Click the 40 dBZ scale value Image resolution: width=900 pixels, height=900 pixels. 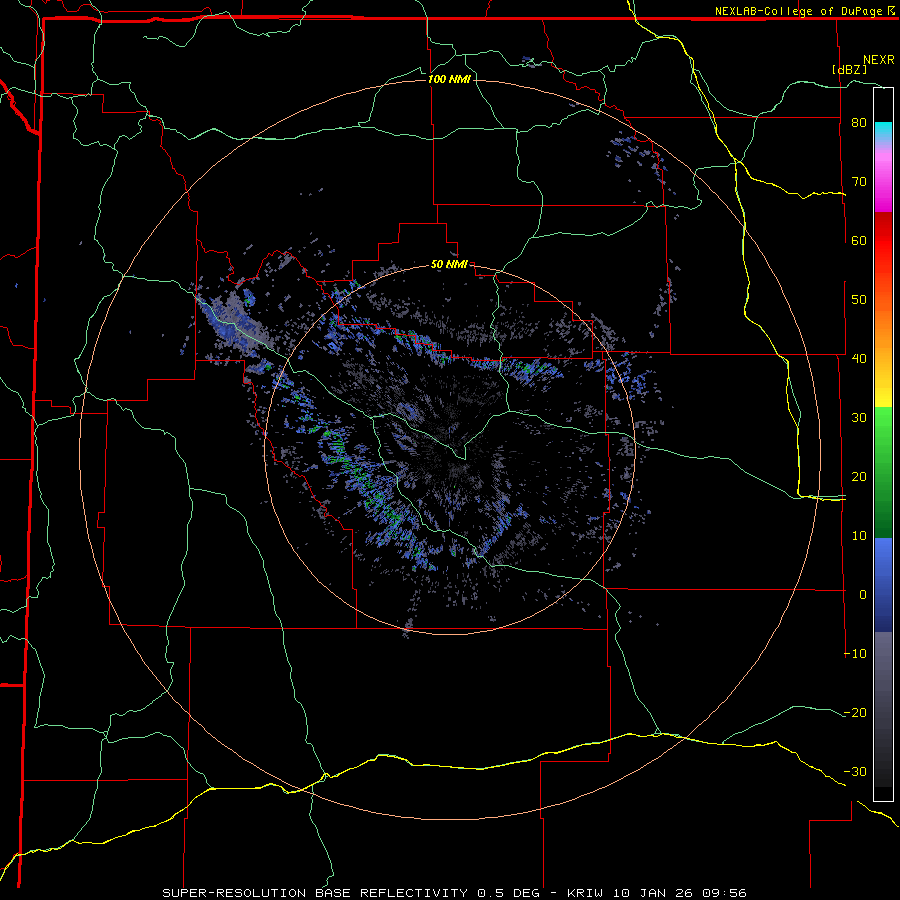[x=859, y=359]
